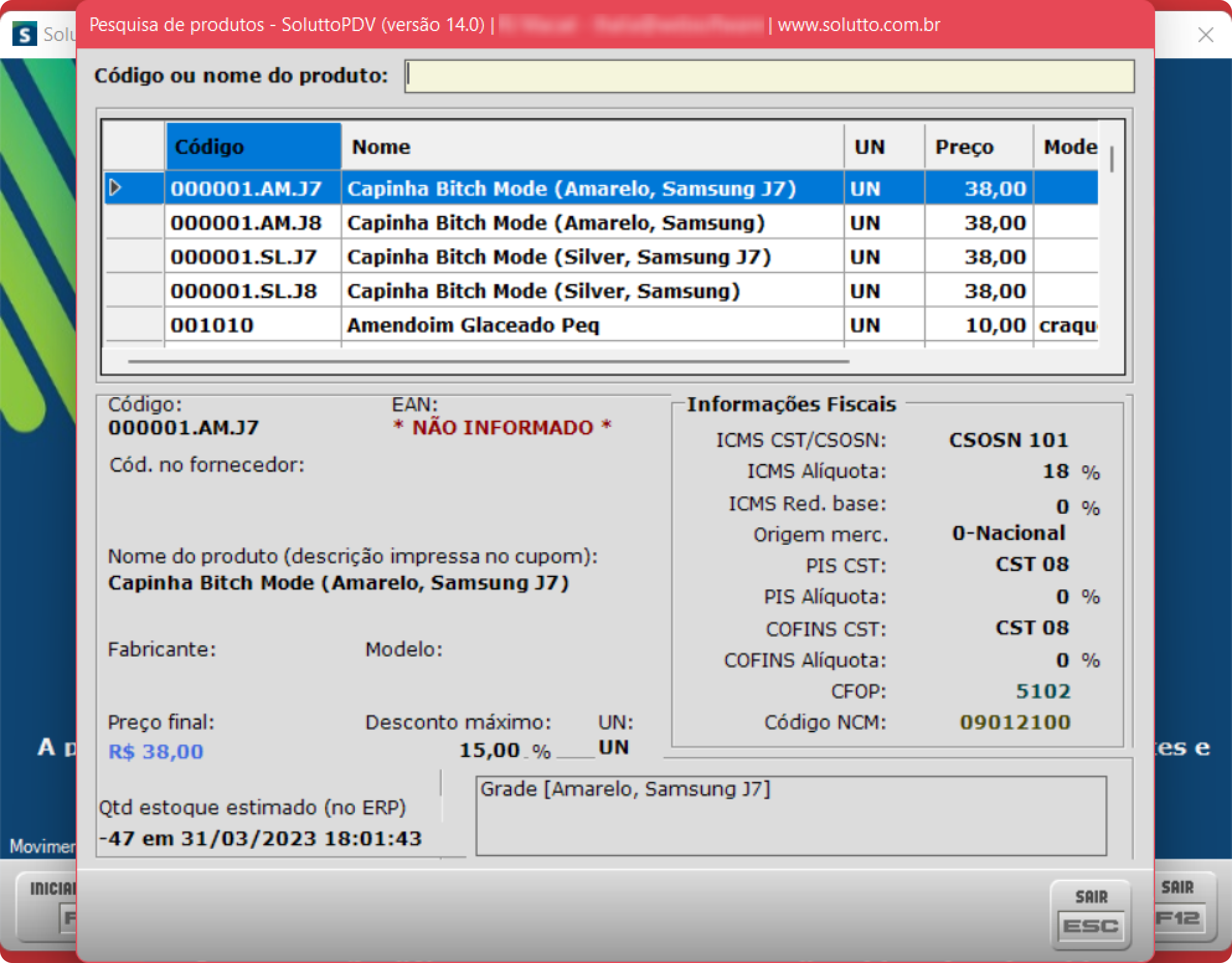Screen dimensions: 1232x963
Task: Select product code 000001.SL.J7
Action: 253,257
